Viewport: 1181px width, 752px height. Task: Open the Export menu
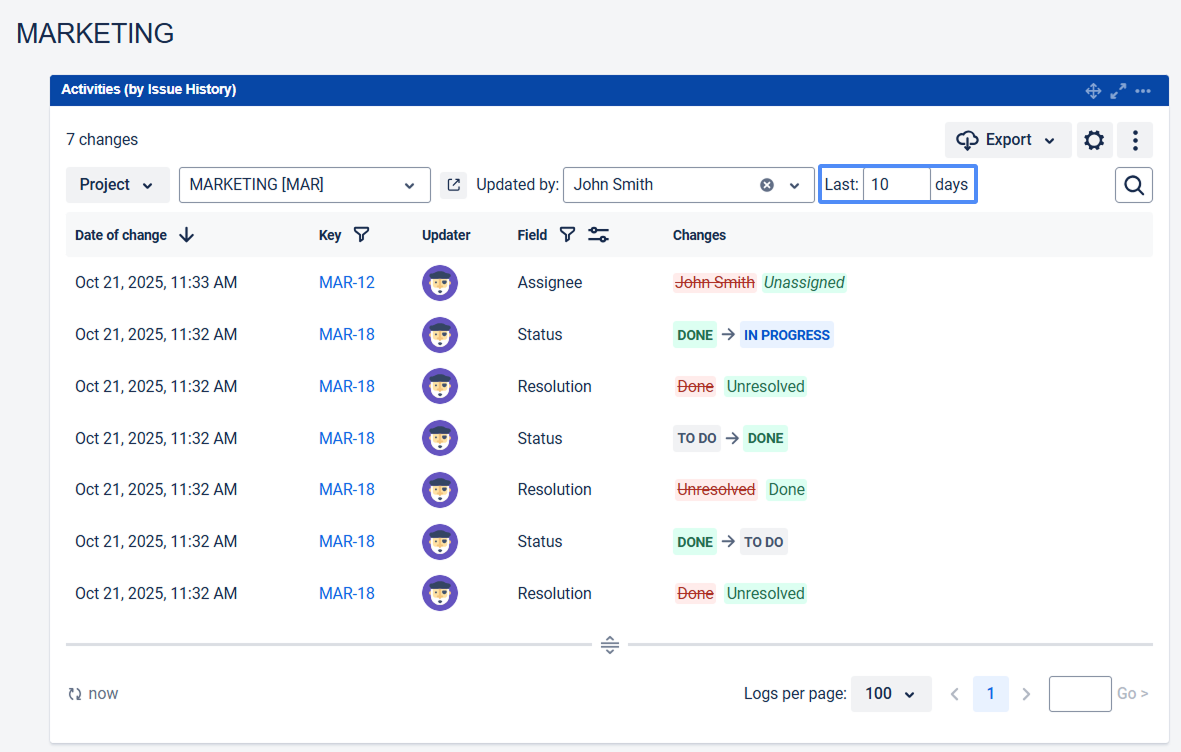point(1007,140)
